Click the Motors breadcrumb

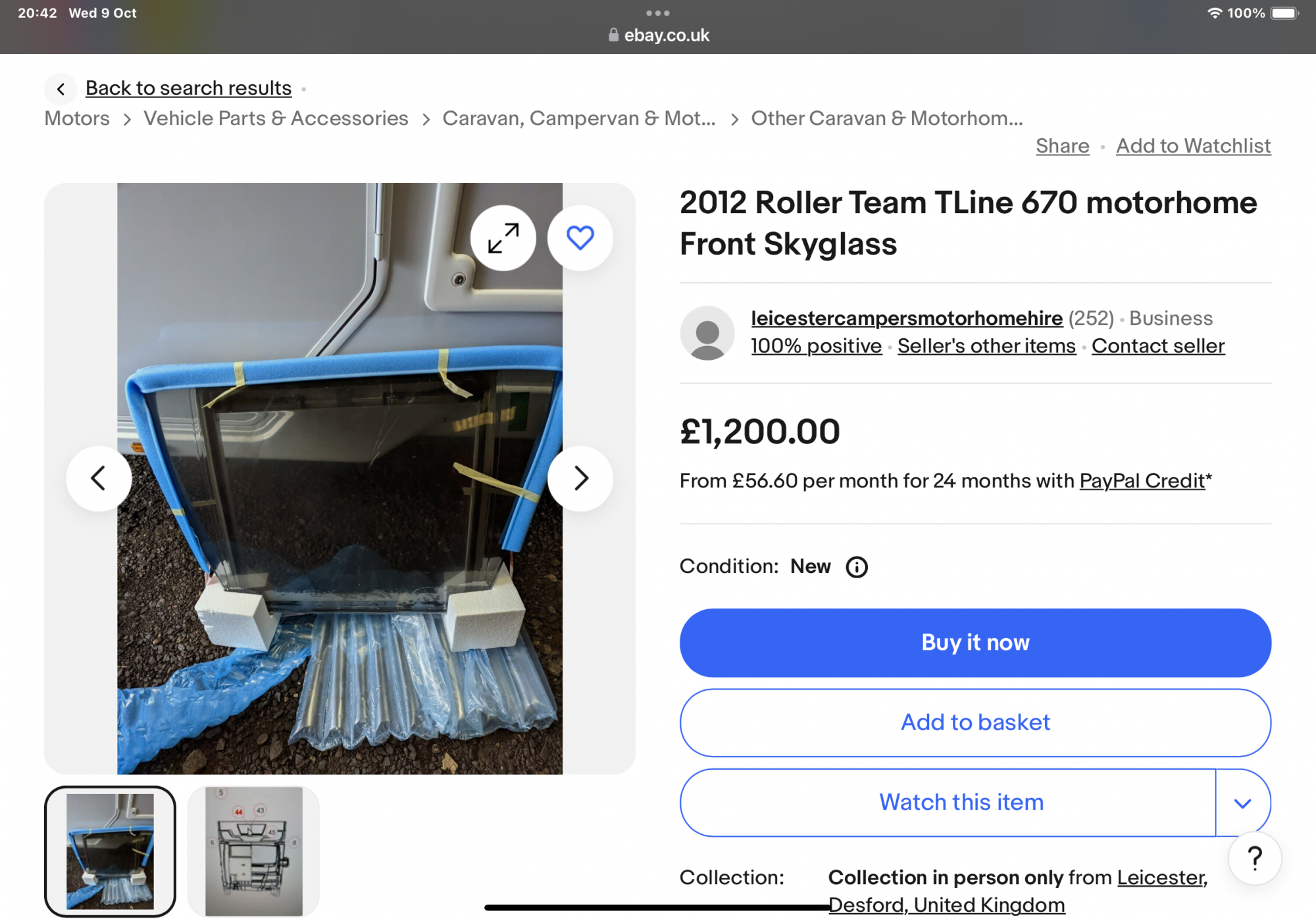[x=77, y=118]
